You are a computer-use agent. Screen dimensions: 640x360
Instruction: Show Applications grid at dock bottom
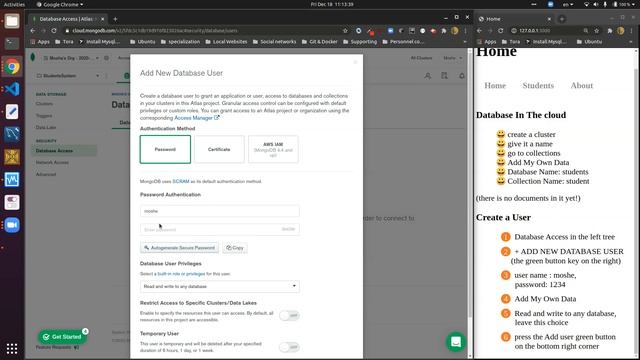[x=12, y=348]
